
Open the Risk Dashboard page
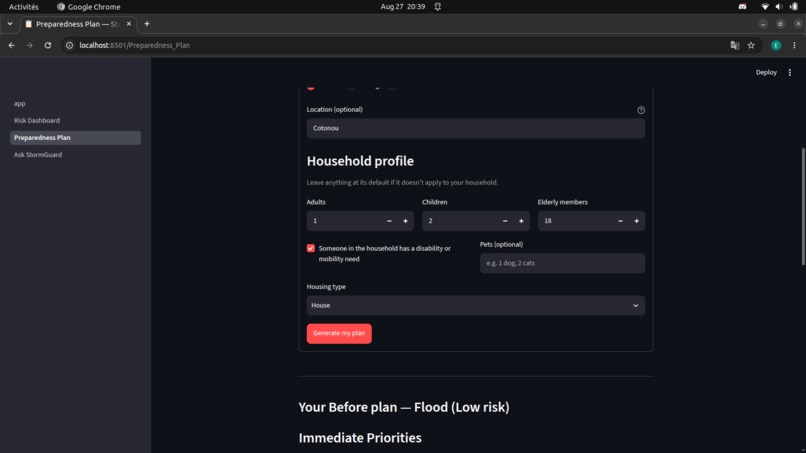pos(75,120)
